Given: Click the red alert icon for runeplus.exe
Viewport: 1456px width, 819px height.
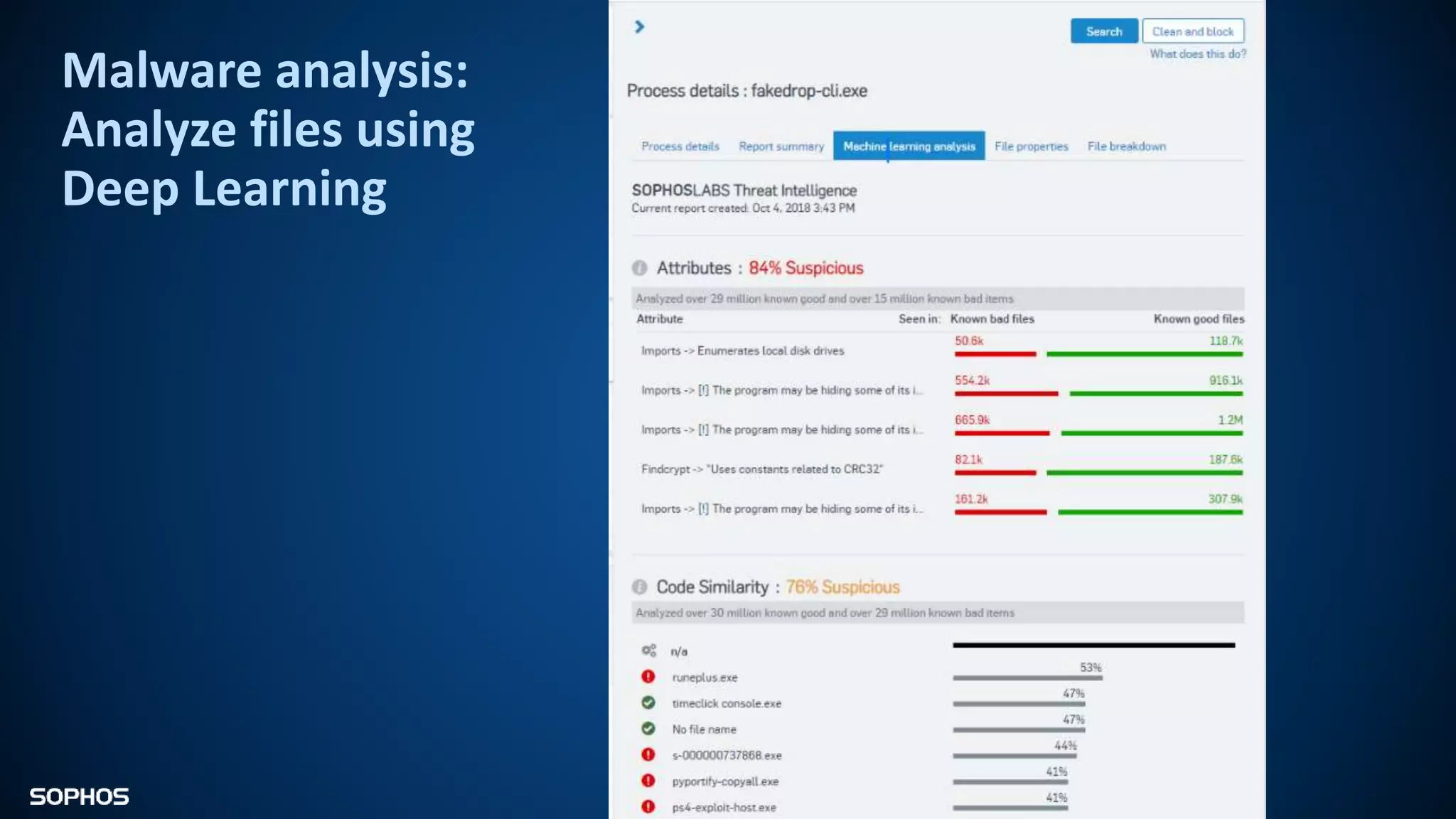Looking at the screenshot, I should [x=648, y=677].
